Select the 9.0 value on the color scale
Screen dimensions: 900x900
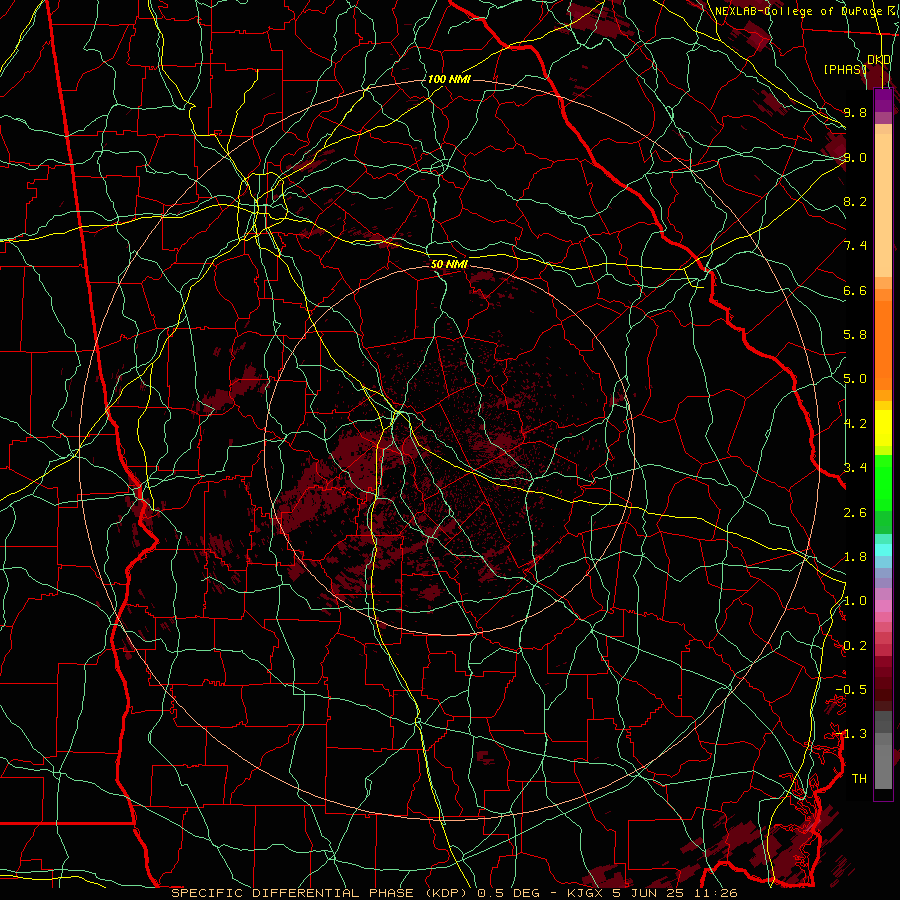[x=855, y=157]
